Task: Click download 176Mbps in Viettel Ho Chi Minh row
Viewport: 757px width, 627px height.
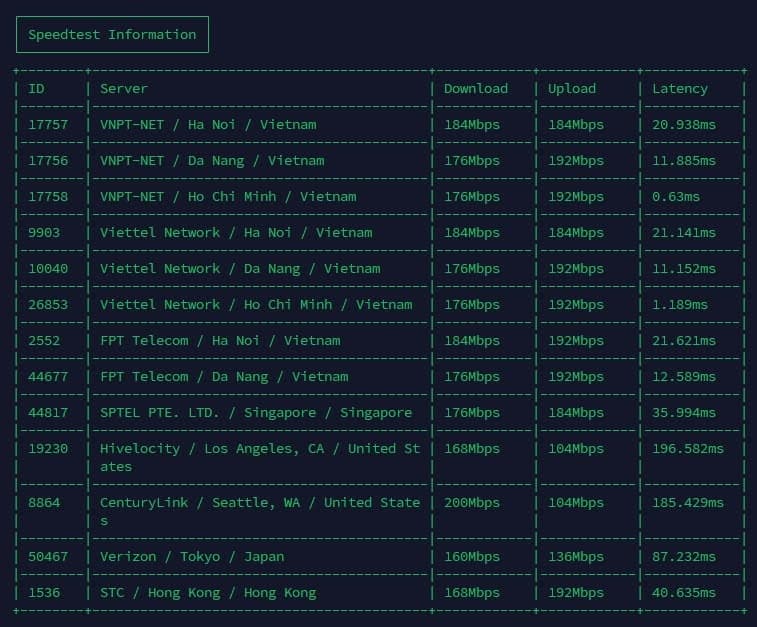Action: click(x=472, y=305)
